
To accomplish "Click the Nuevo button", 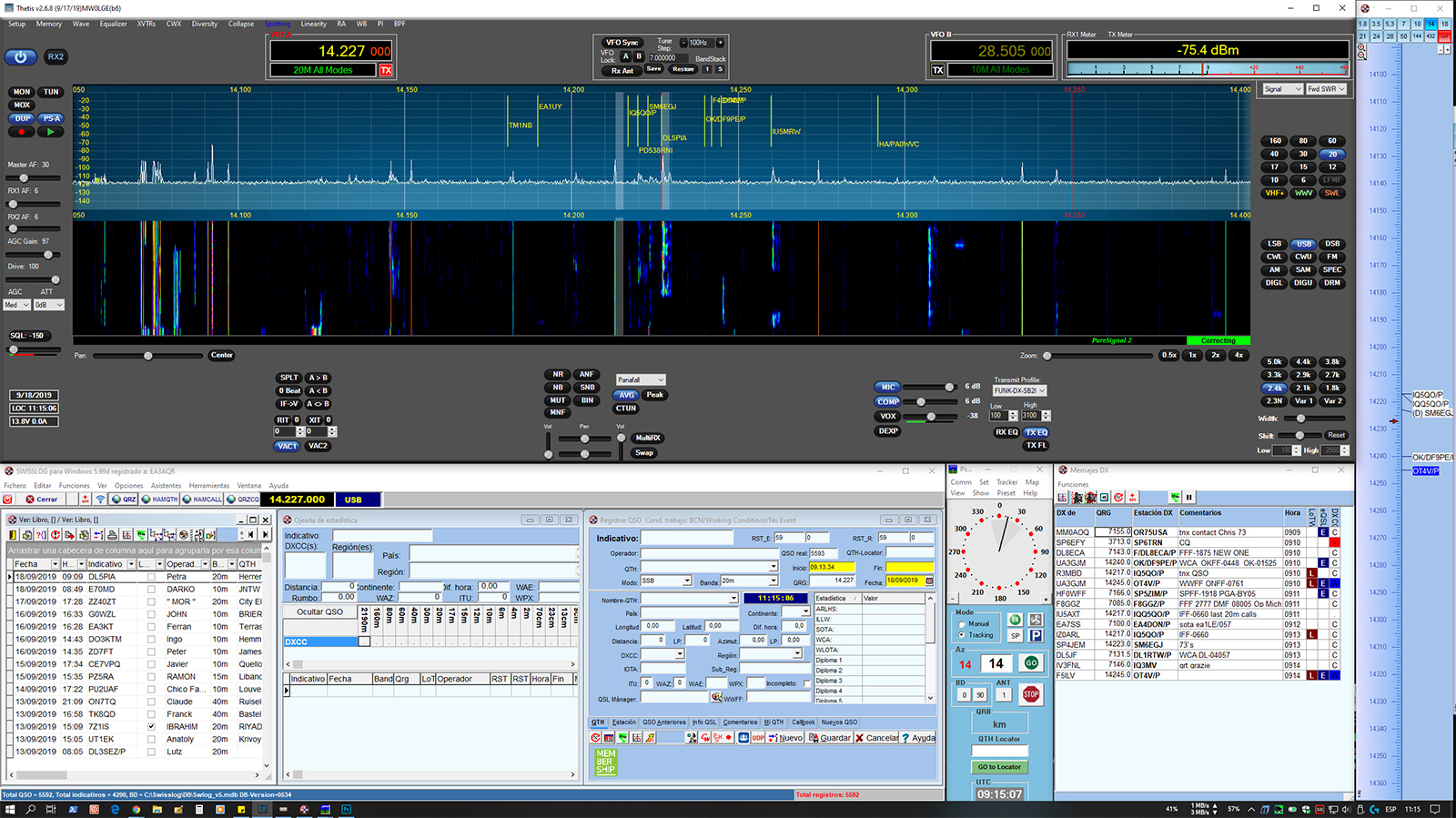I will point(785,738).
